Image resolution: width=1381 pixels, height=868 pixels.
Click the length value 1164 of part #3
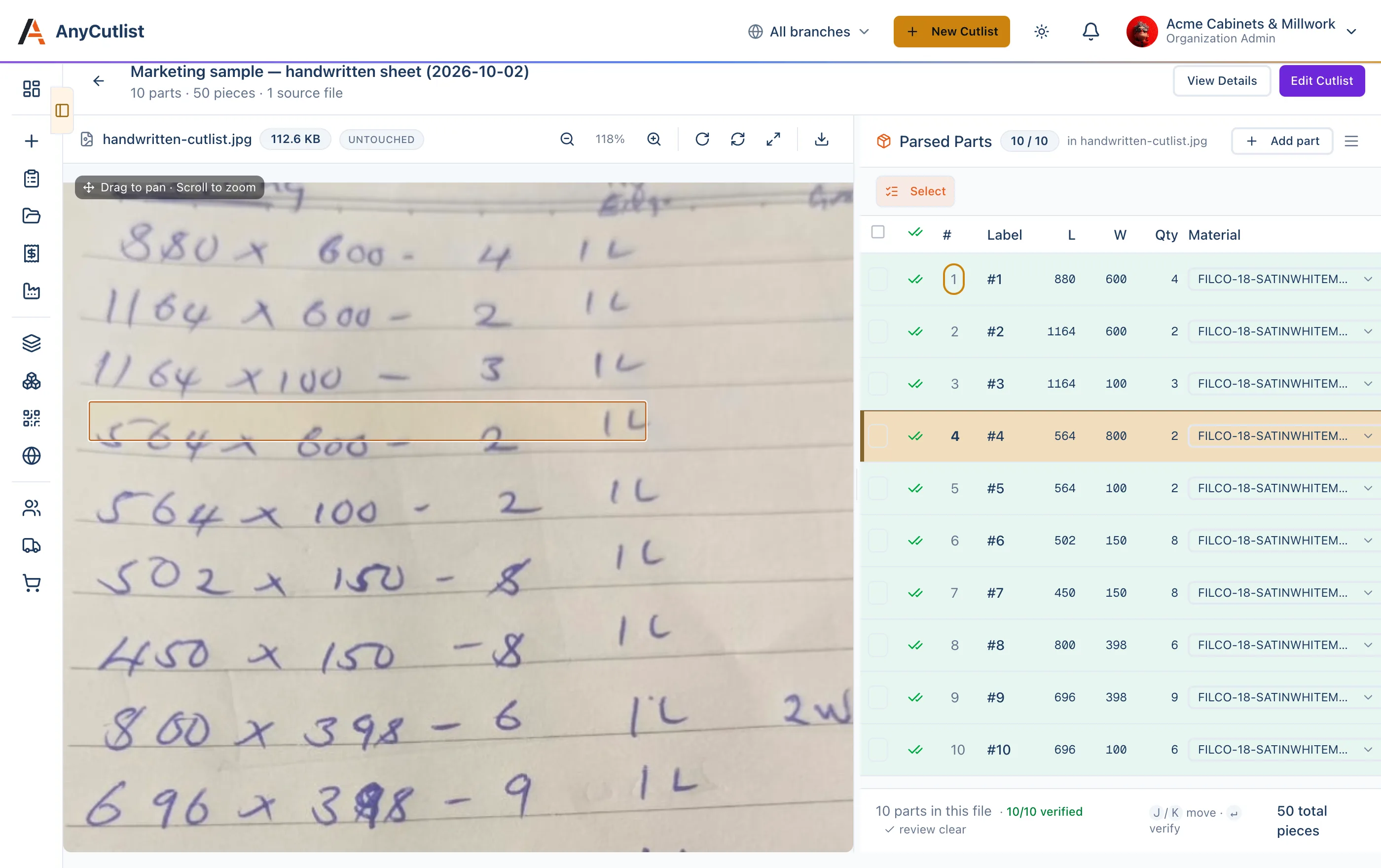pos(1061,384)
